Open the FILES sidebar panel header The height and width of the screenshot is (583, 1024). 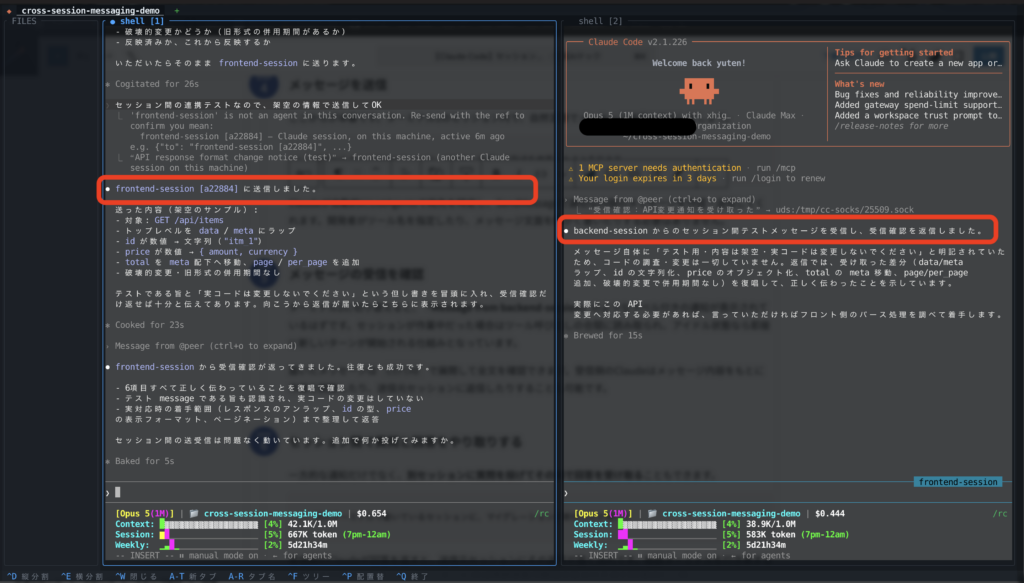click(24, 21)
